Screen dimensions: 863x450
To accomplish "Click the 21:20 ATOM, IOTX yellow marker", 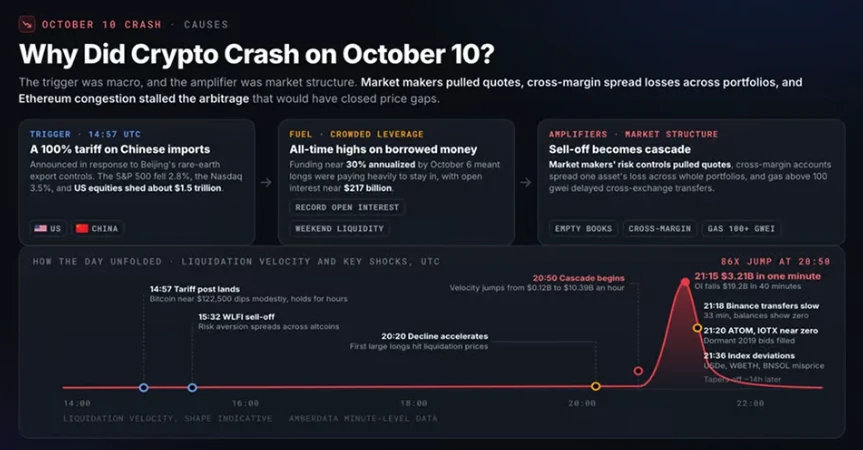I will pos(697,328).
